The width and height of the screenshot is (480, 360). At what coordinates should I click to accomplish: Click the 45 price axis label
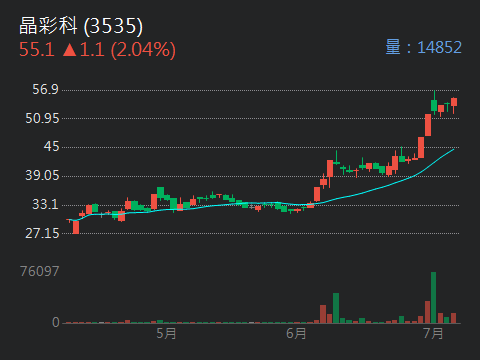click(51, 146)
